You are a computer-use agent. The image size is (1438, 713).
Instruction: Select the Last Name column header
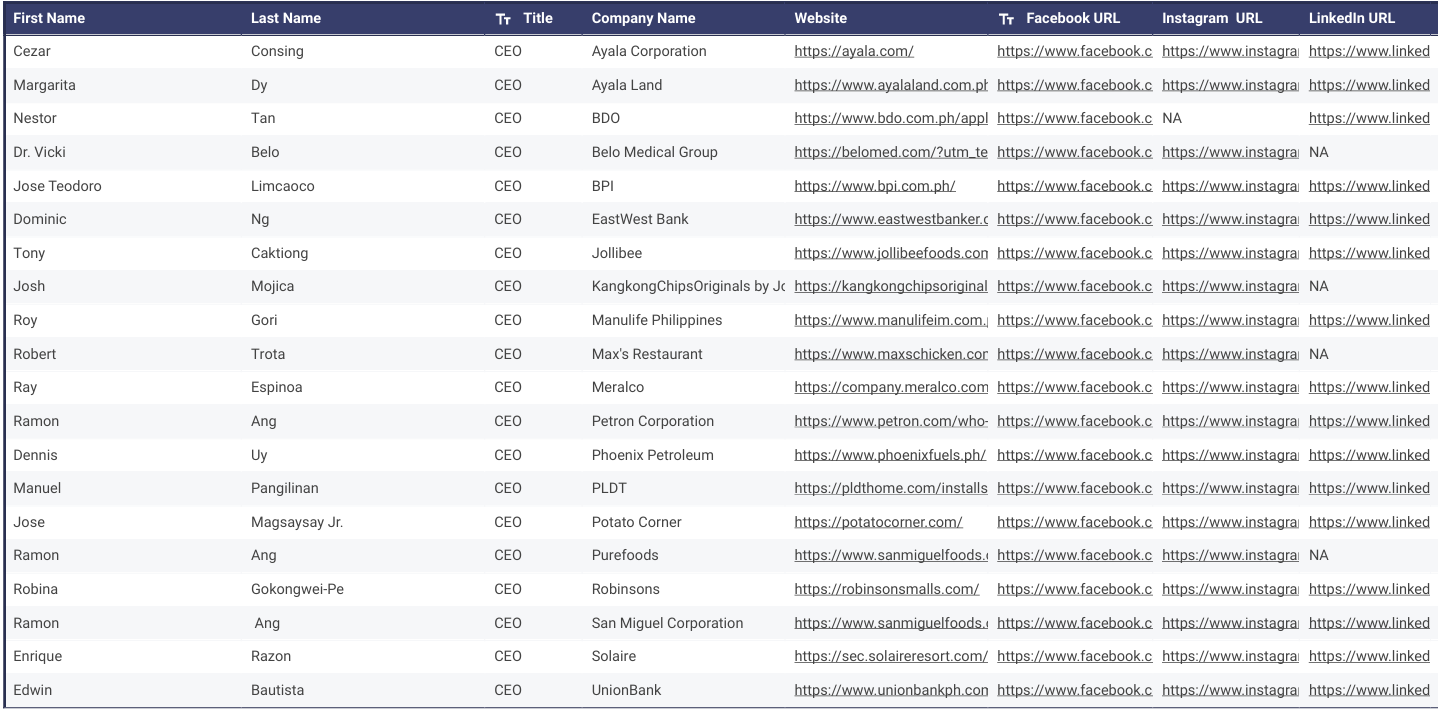(x=286, y=18)
